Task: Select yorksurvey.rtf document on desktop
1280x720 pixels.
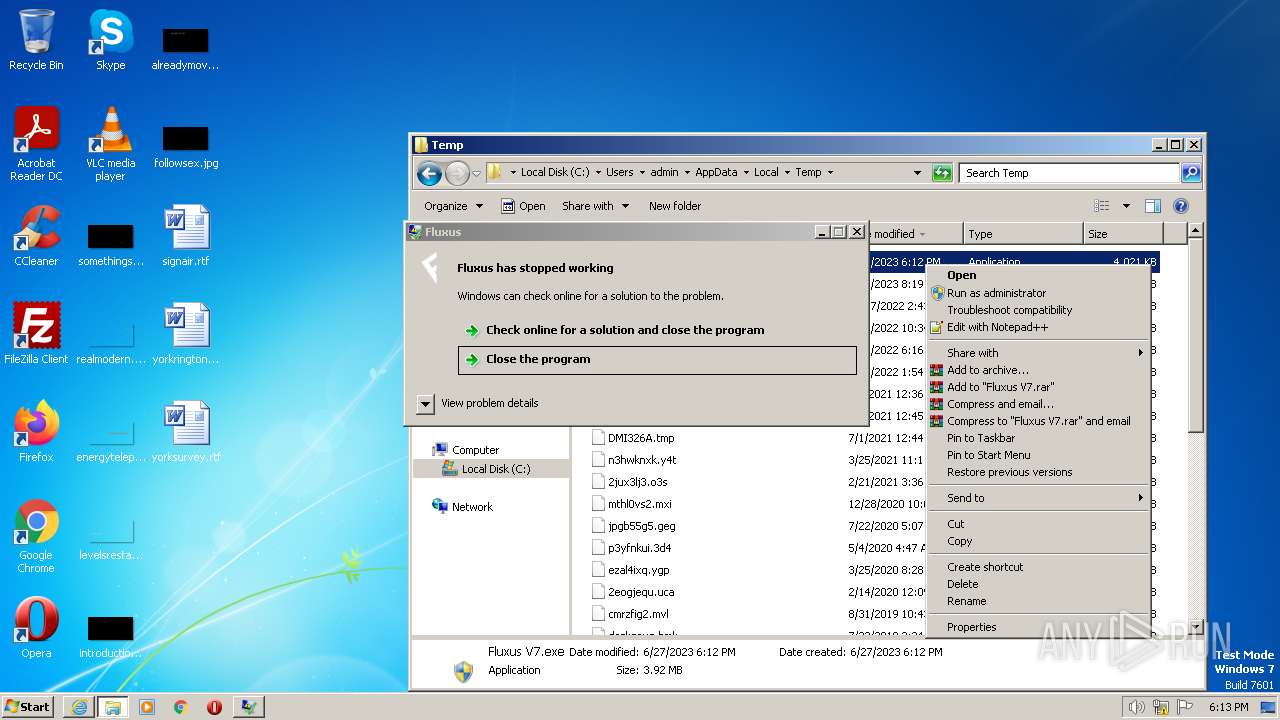Action: (186, 432)
